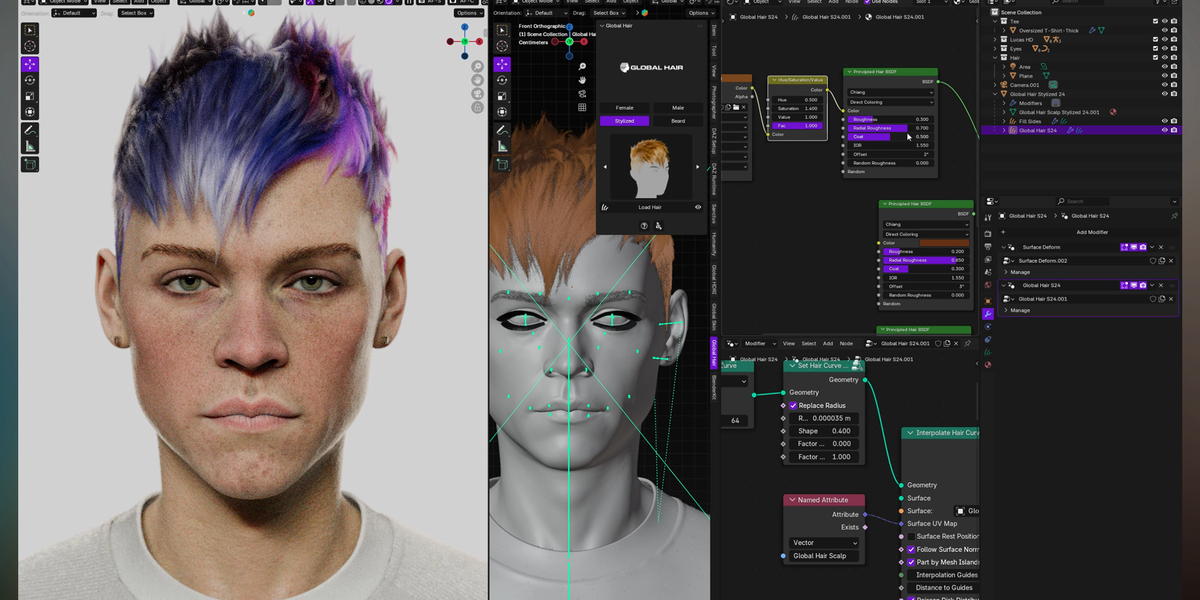Open the Vector dropdown in Named Attribute node

[x=823, y=542]
